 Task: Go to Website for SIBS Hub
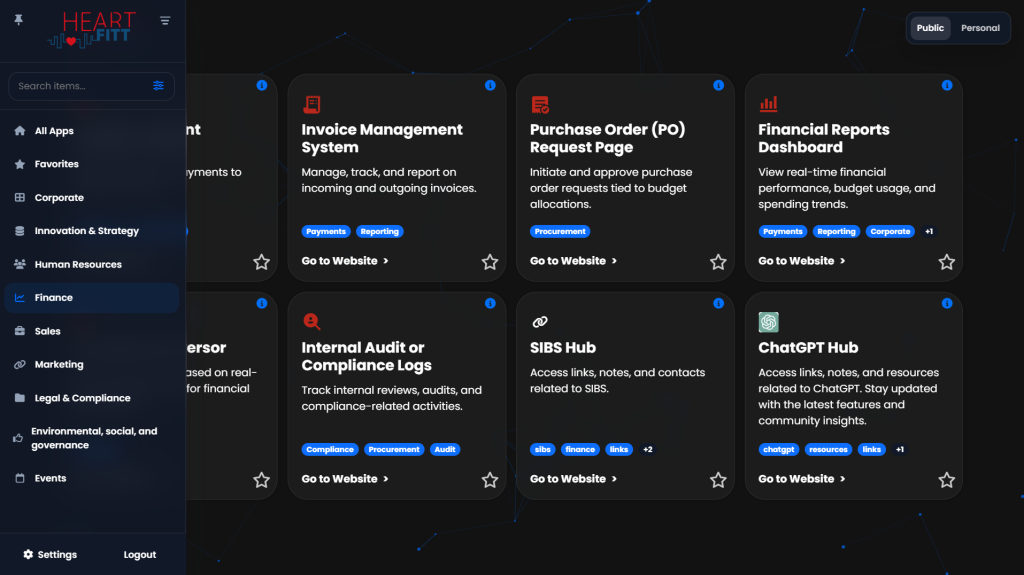click(x=573, y=479)
